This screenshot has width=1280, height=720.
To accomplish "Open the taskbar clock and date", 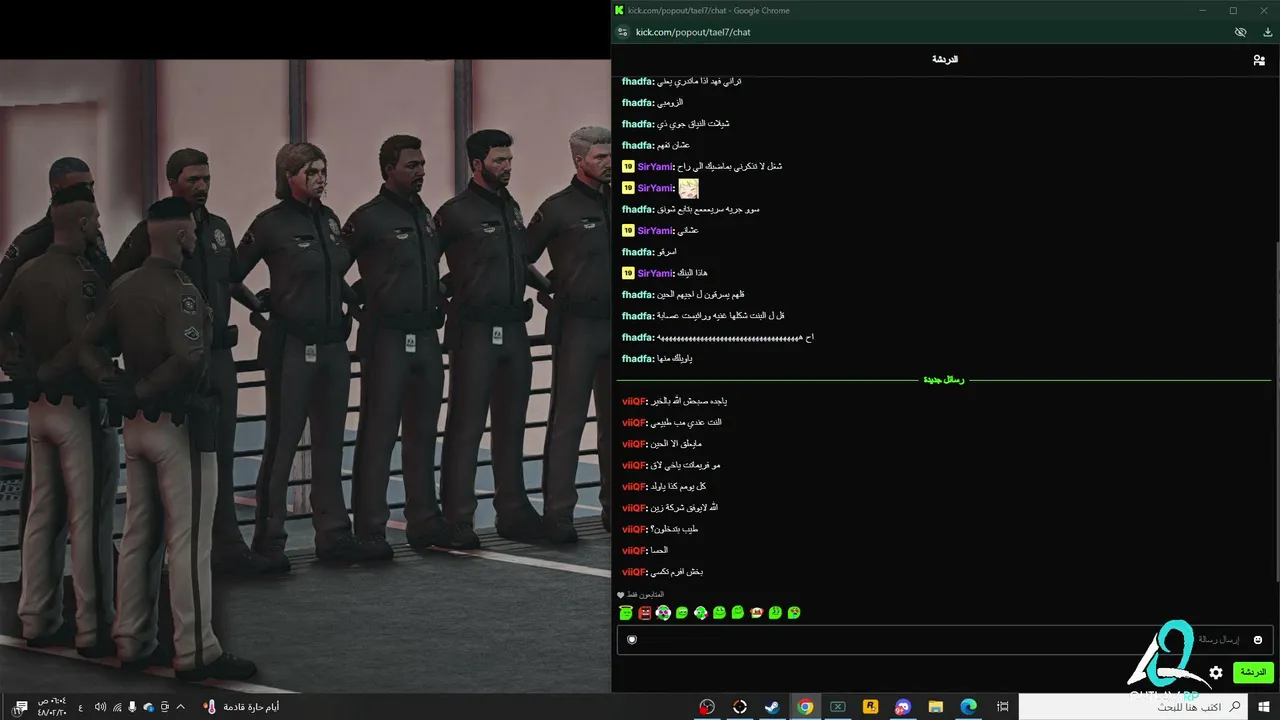I will click(x=53, y=707).
